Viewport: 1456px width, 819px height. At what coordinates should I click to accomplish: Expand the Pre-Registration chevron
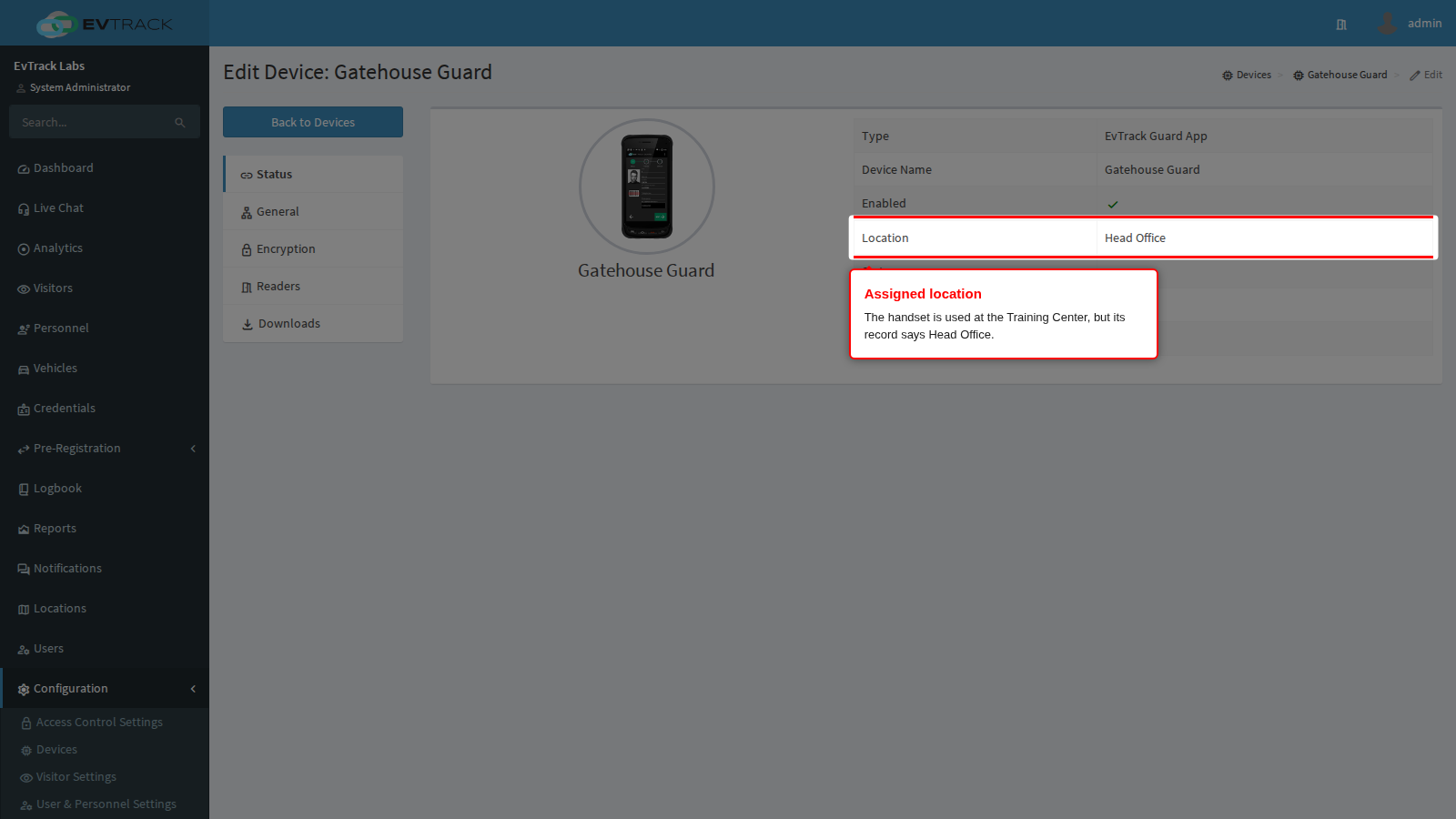[193, 449]
